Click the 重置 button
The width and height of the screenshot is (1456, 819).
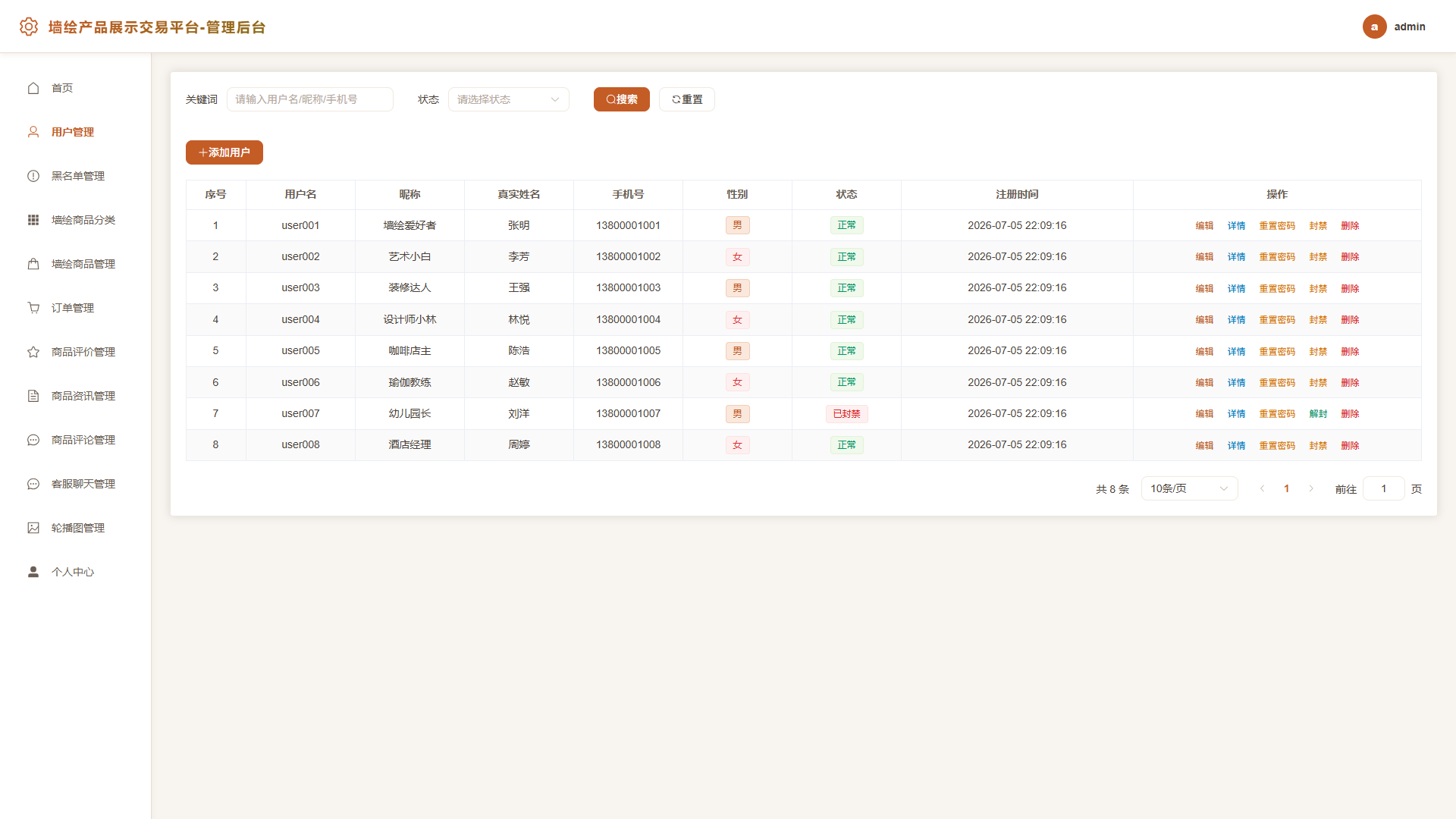click(x=686, y=99)
